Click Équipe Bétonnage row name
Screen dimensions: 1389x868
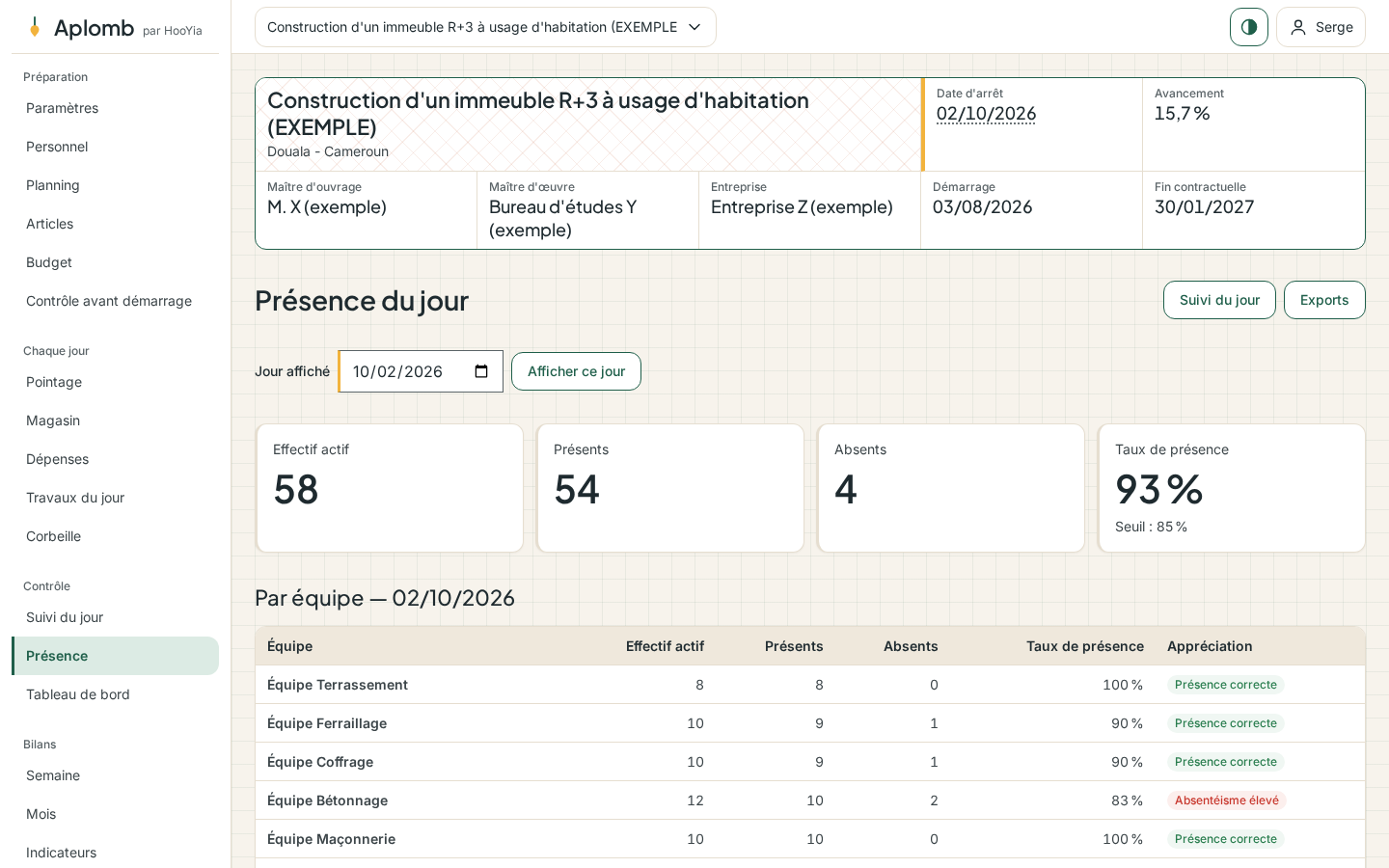[x=327, y=800]
